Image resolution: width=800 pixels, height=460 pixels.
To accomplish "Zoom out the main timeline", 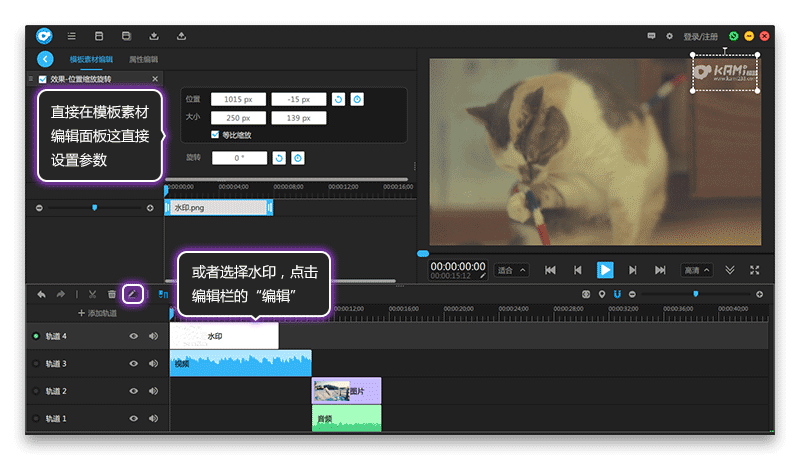I will pos(632,294).
